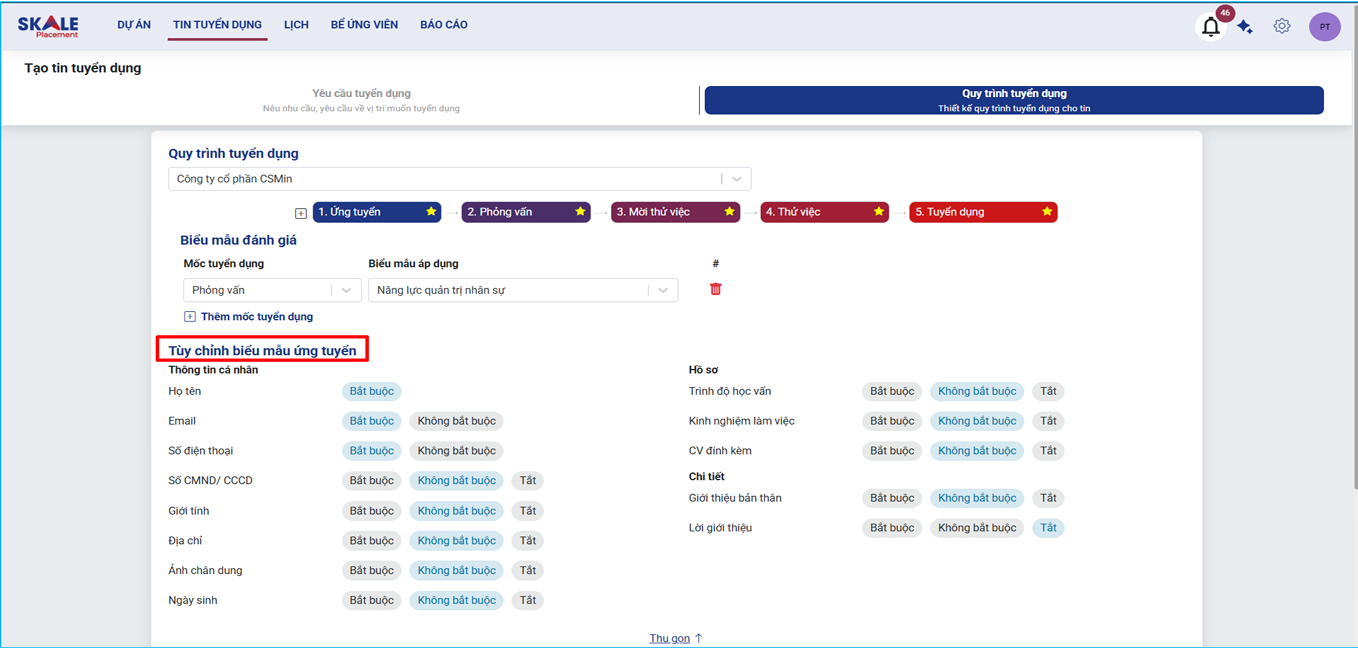Expand the Công ty cổ phần CSMin dropdown
Viewport: 1358px width, 648px height.
coord(736,179)
